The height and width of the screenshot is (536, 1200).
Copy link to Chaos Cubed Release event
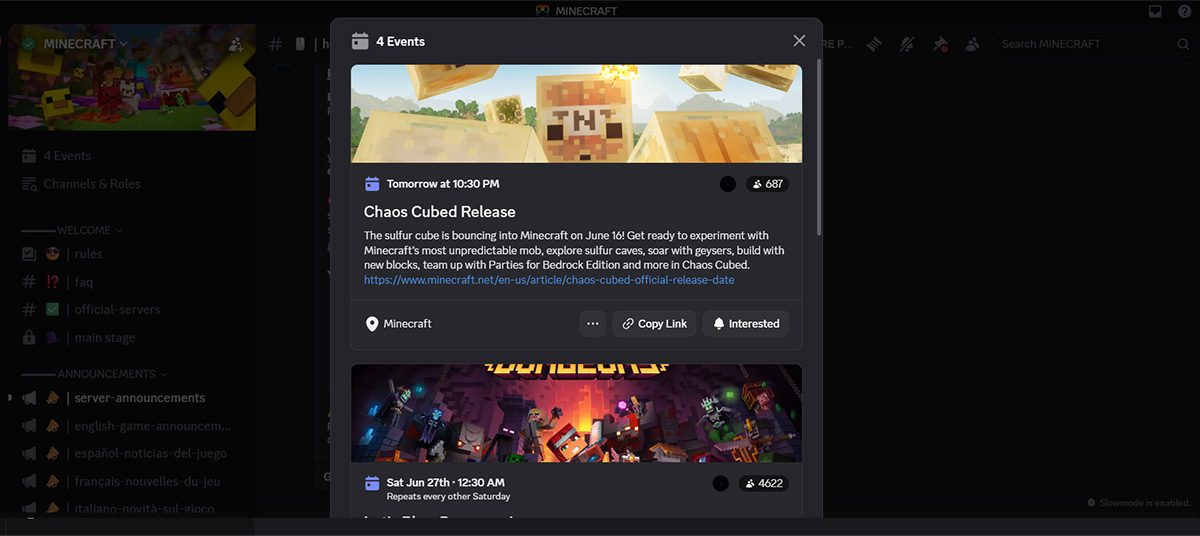tap(654, 324)
